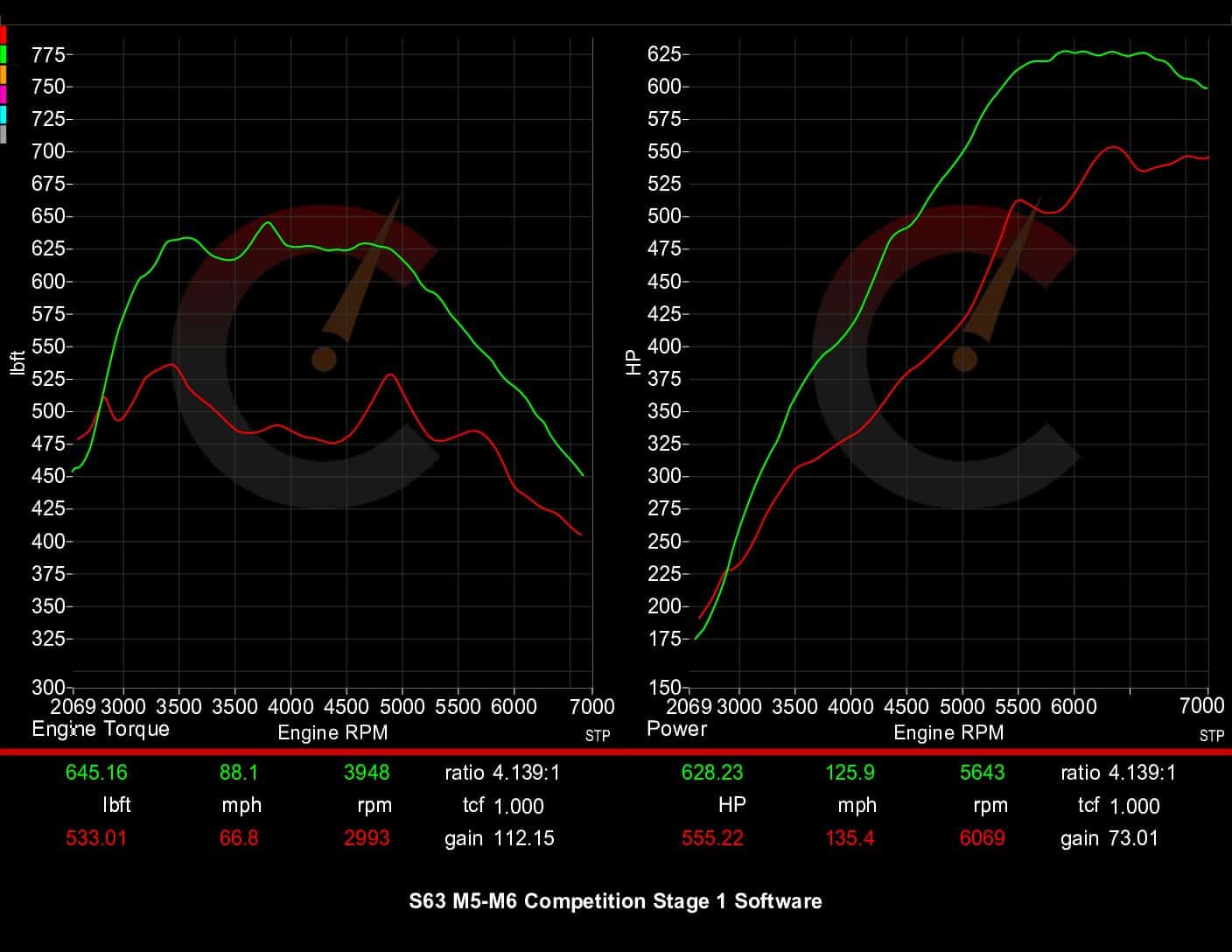The height and width of the screenshot is (952, 1232).
Task: Select the orange trace swatch on left edge
Action: [x=3, y=73]
